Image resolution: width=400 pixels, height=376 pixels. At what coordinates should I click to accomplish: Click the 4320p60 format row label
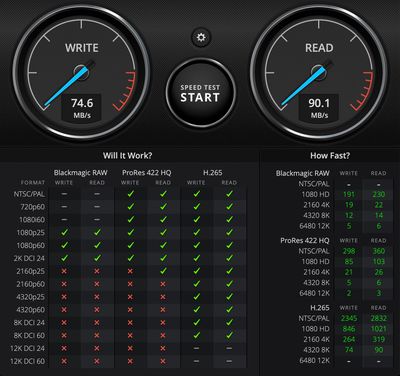tap(31, 310)
